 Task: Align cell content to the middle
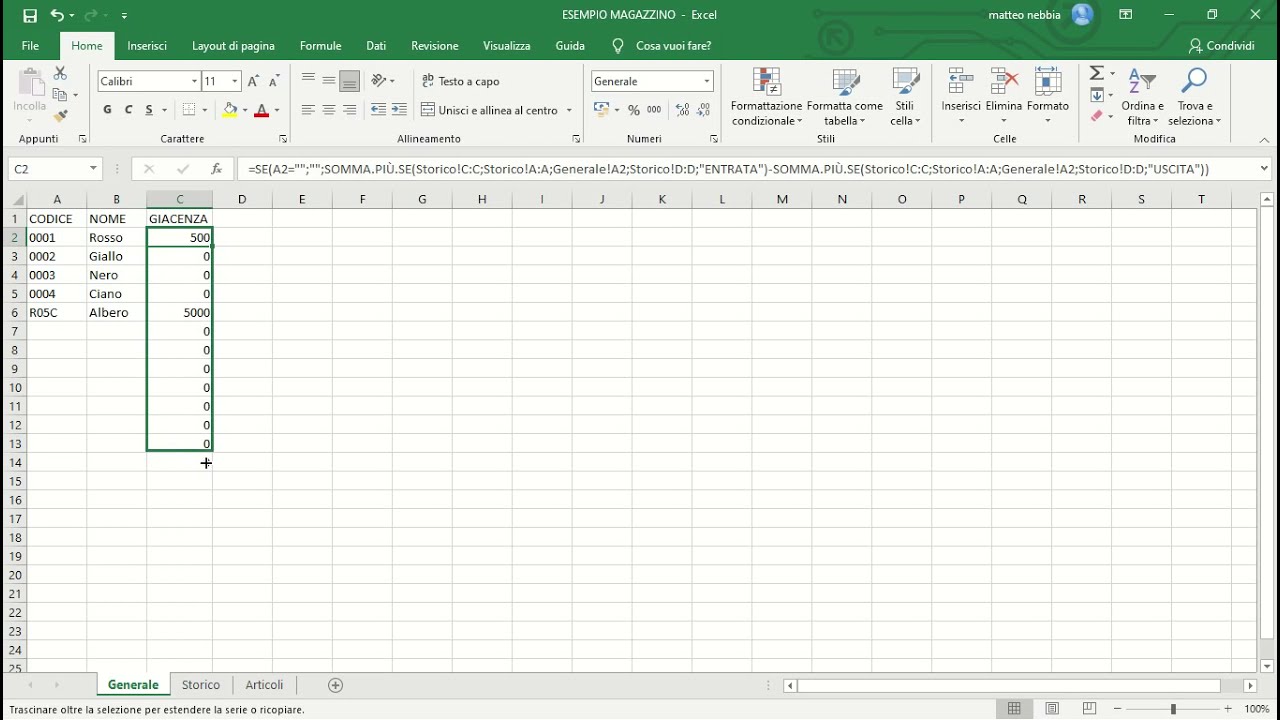coord(329,81)
